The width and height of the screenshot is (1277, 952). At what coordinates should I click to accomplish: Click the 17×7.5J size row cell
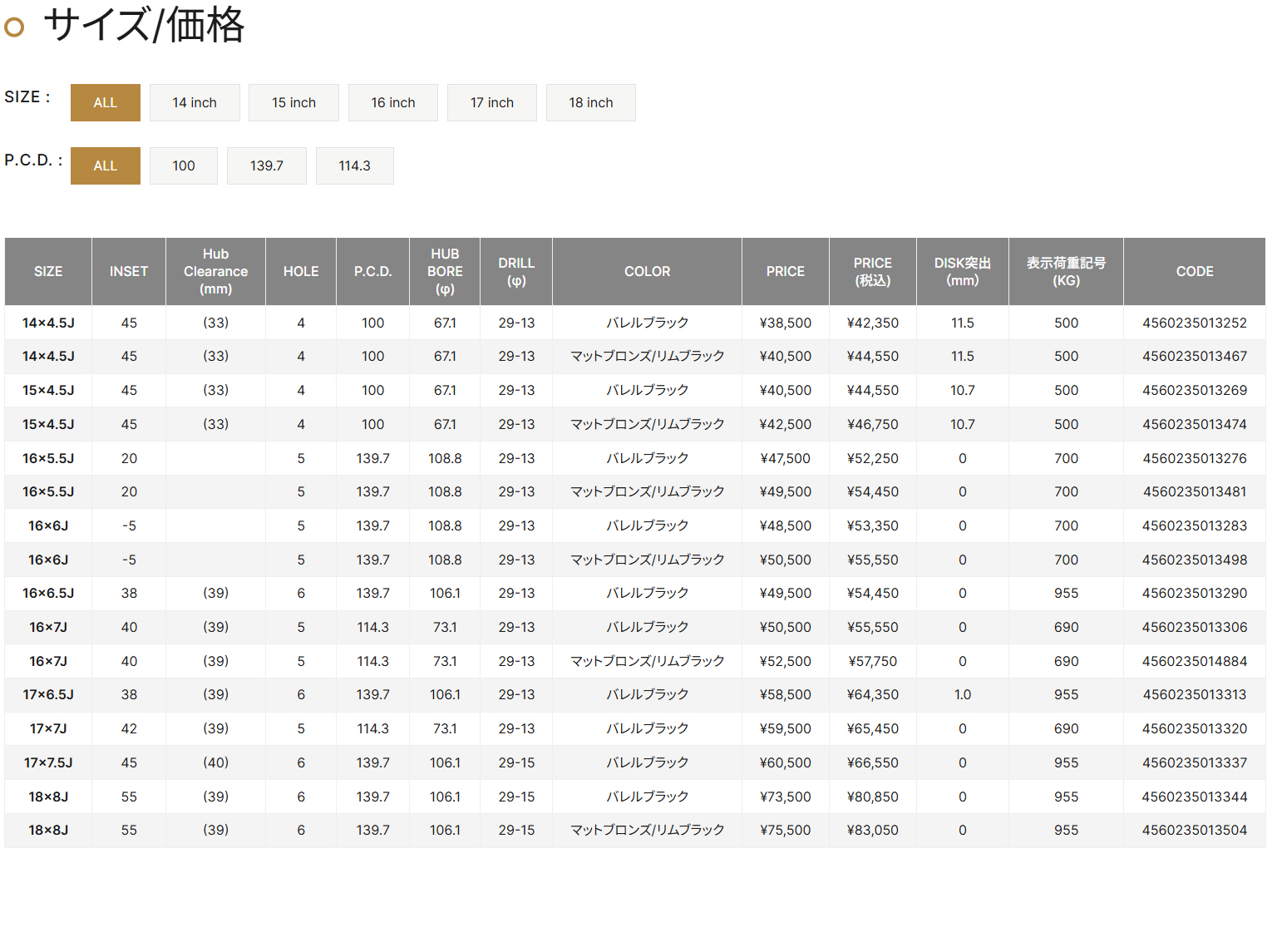click(48, 762)
